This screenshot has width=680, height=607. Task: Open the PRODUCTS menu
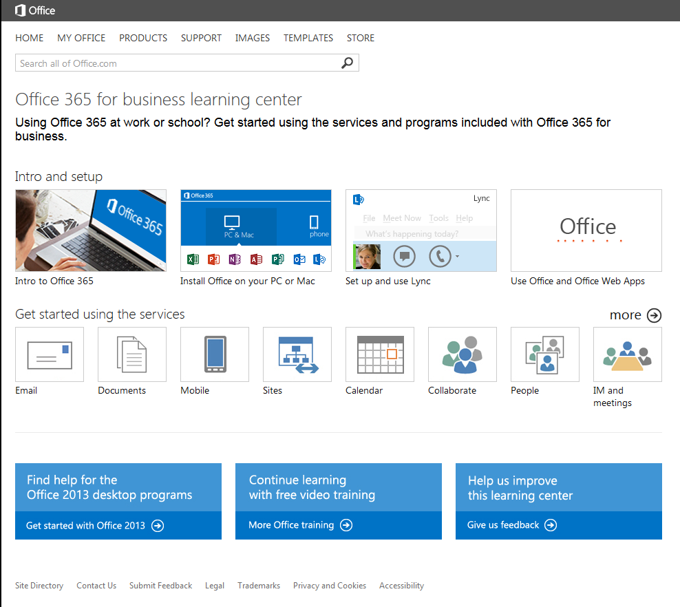coord(143,38)
